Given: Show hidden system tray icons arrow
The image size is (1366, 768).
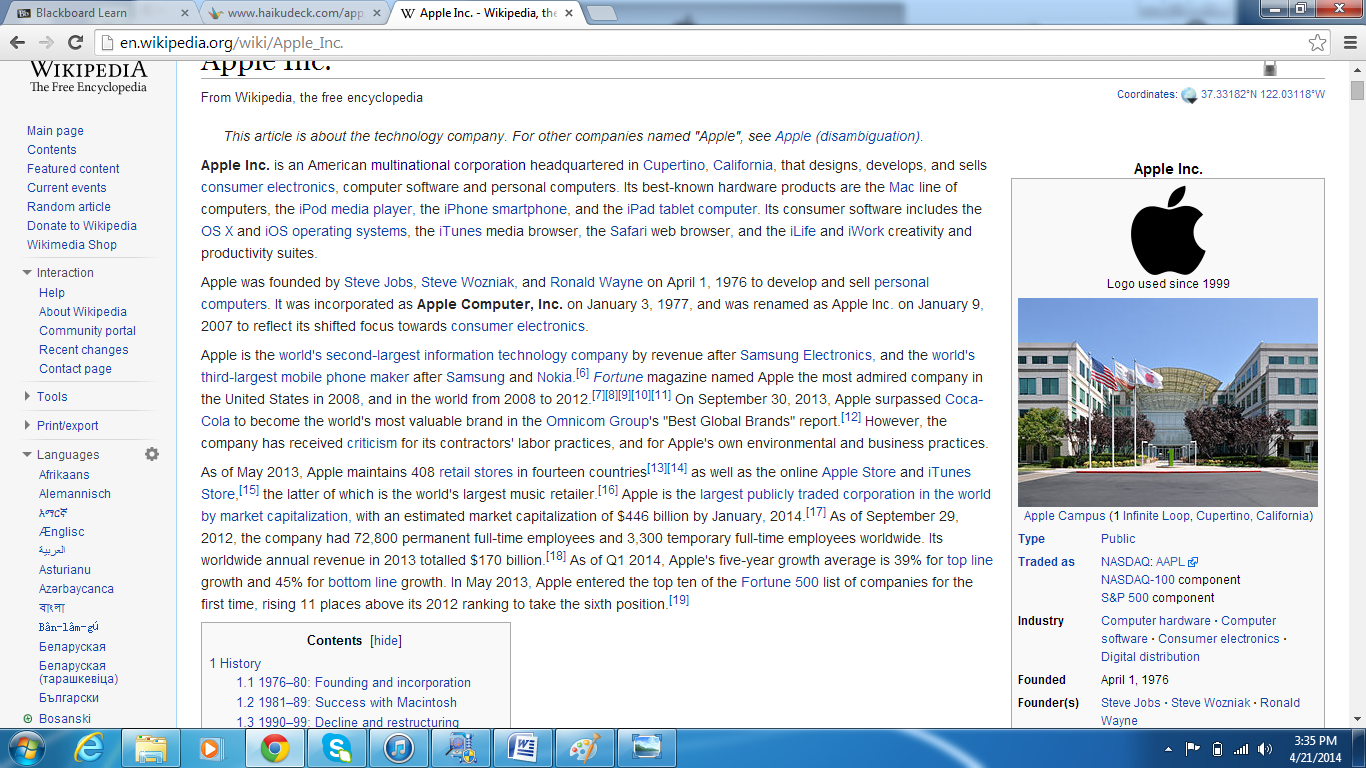Looking at the screenshot, I should point(1168,748).
